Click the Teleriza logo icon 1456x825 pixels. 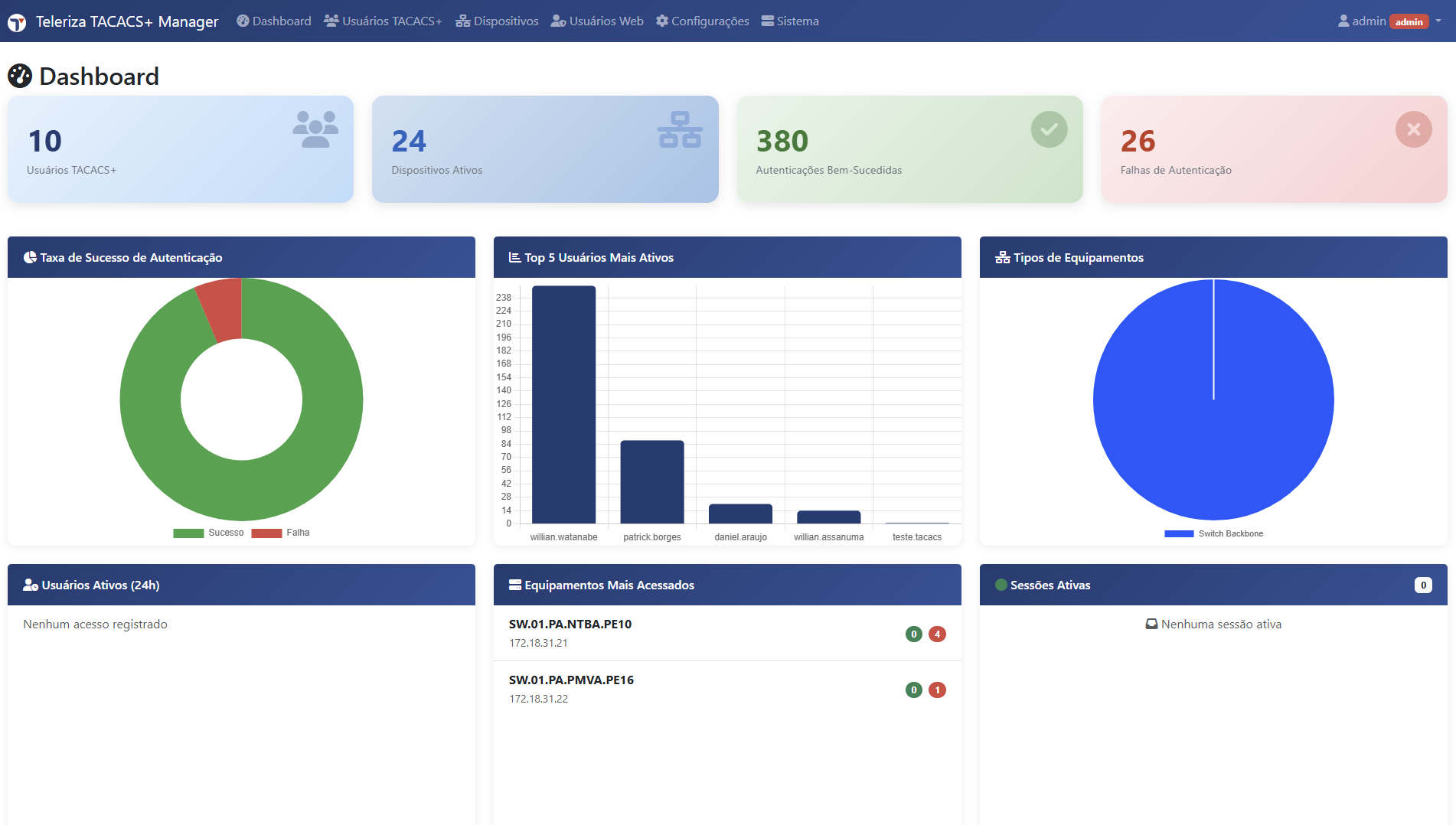[x=17, y=22]
